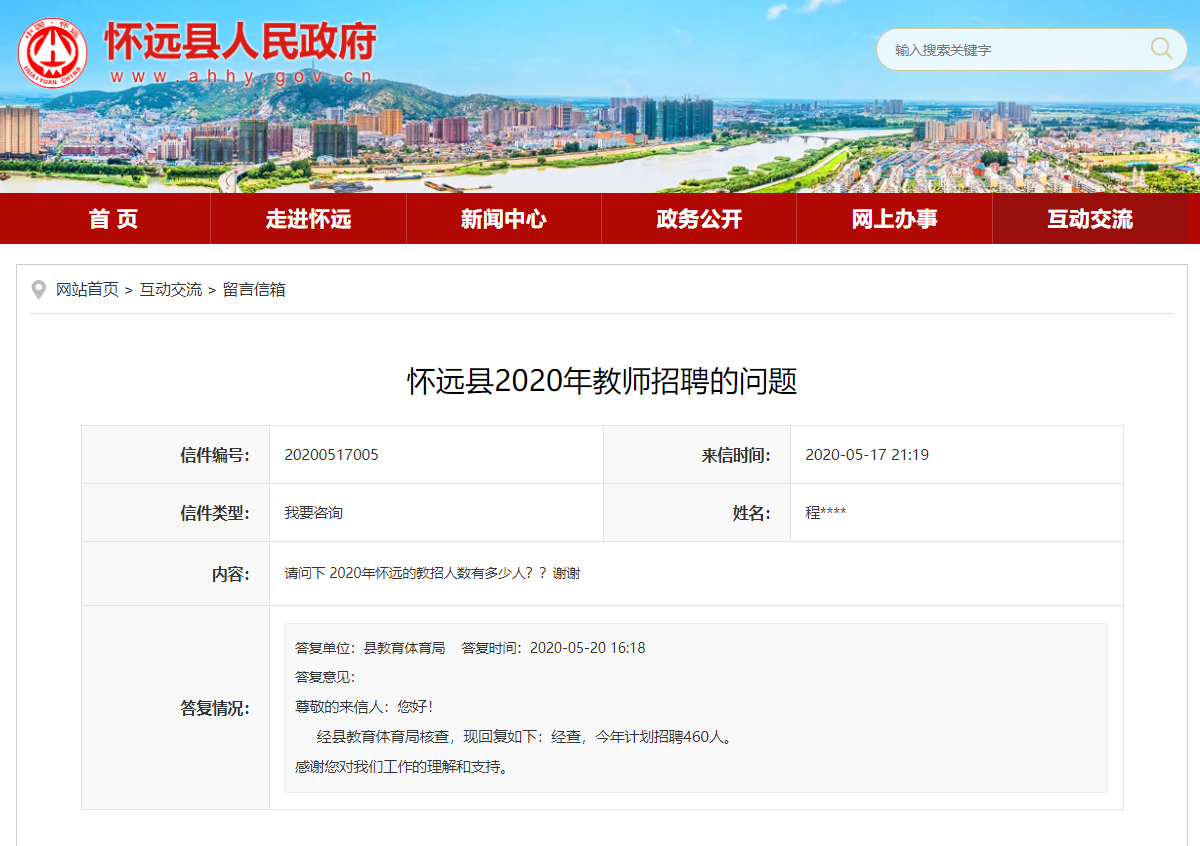Open 网上办事 from the main navigation
Viewport: 1200px width, 846px height.
[x=894, y=219]
